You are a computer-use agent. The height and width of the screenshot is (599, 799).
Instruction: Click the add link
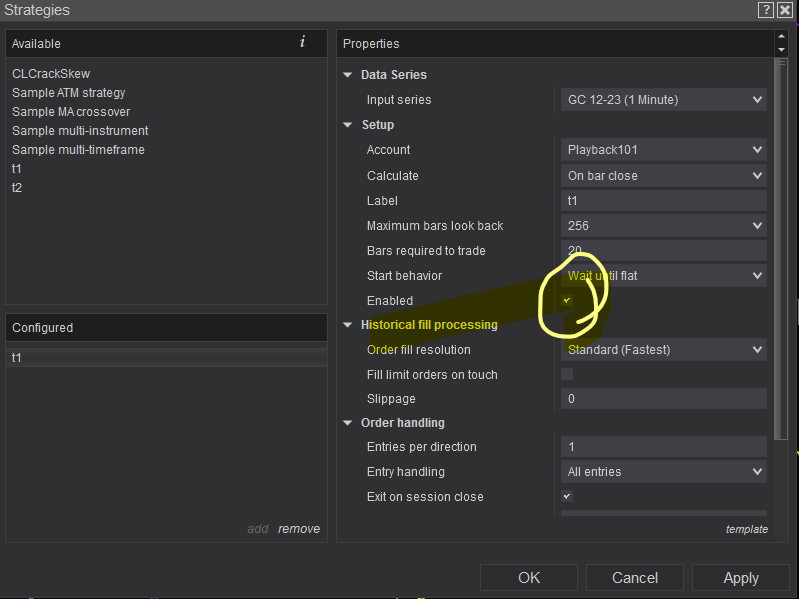click(258, 529)
